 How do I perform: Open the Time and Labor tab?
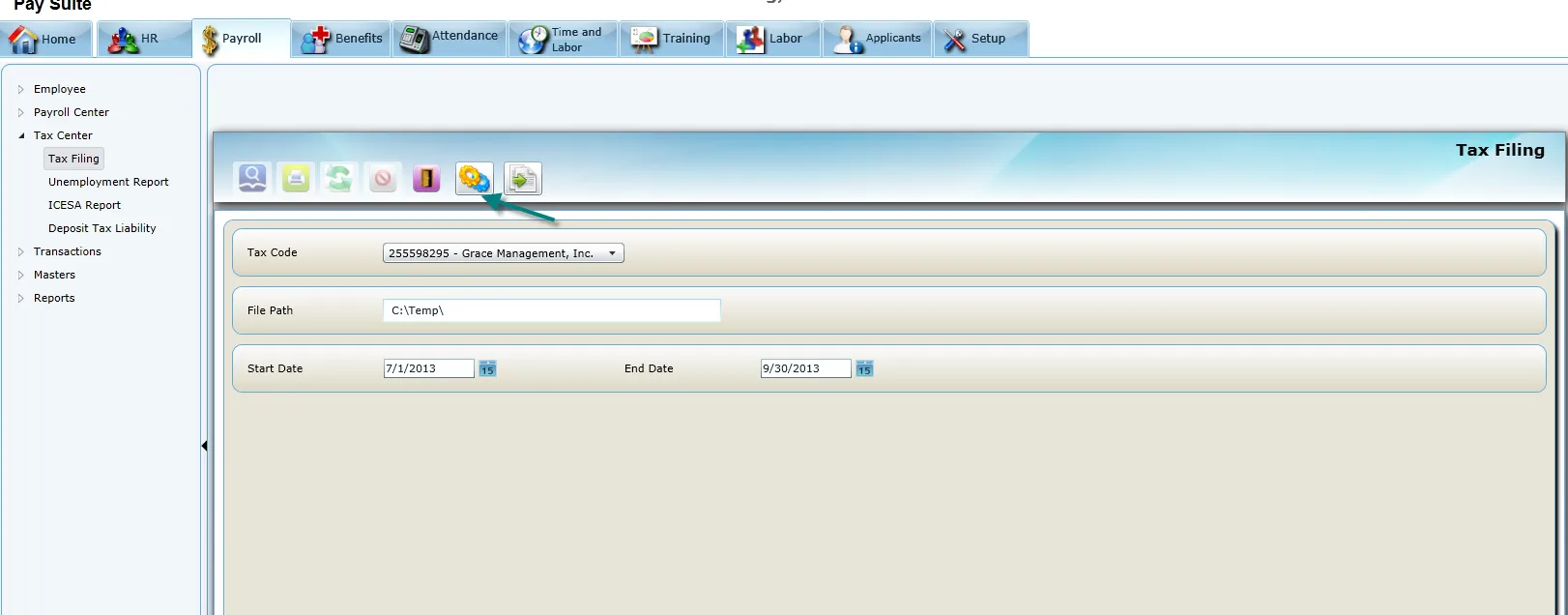coord(563,39)
